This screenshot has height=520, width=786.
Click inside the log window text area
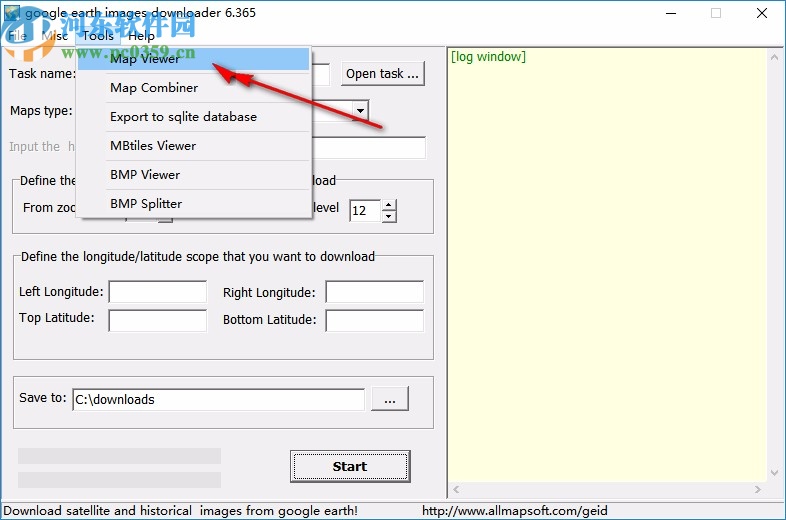608,266
